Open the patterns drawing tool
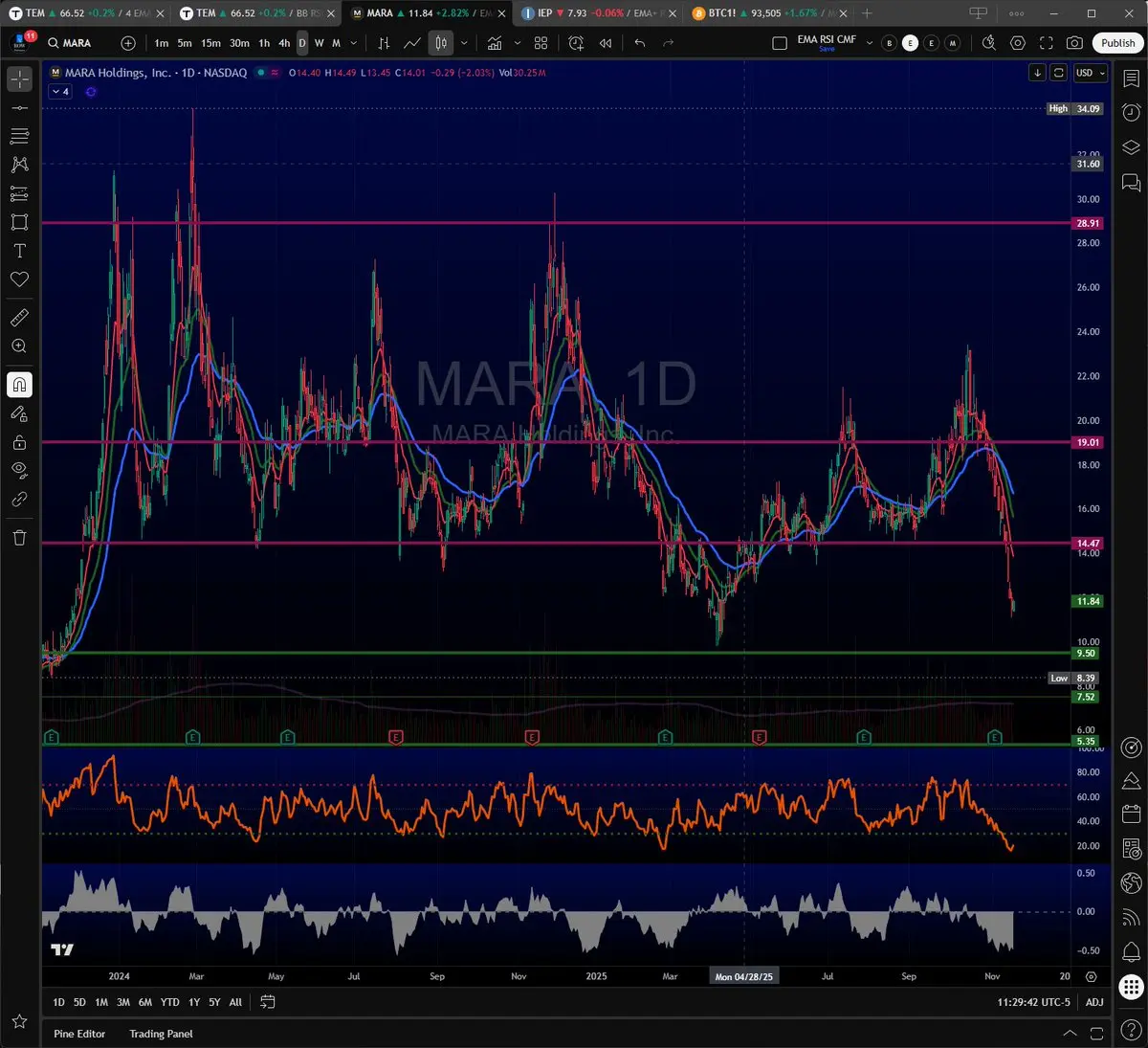1148x1048 pixels. click(19, 165)
